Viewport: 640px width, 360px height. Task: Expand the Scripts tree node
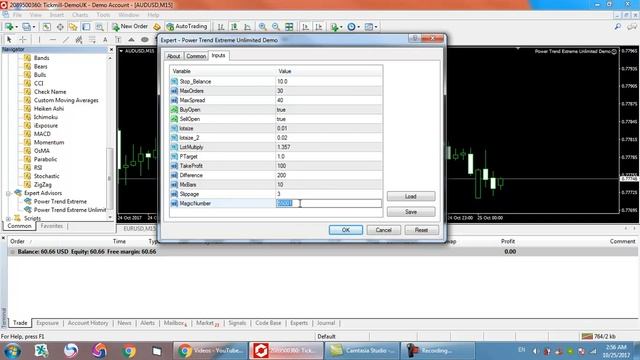pyautogui.click(x=8, y=218)
